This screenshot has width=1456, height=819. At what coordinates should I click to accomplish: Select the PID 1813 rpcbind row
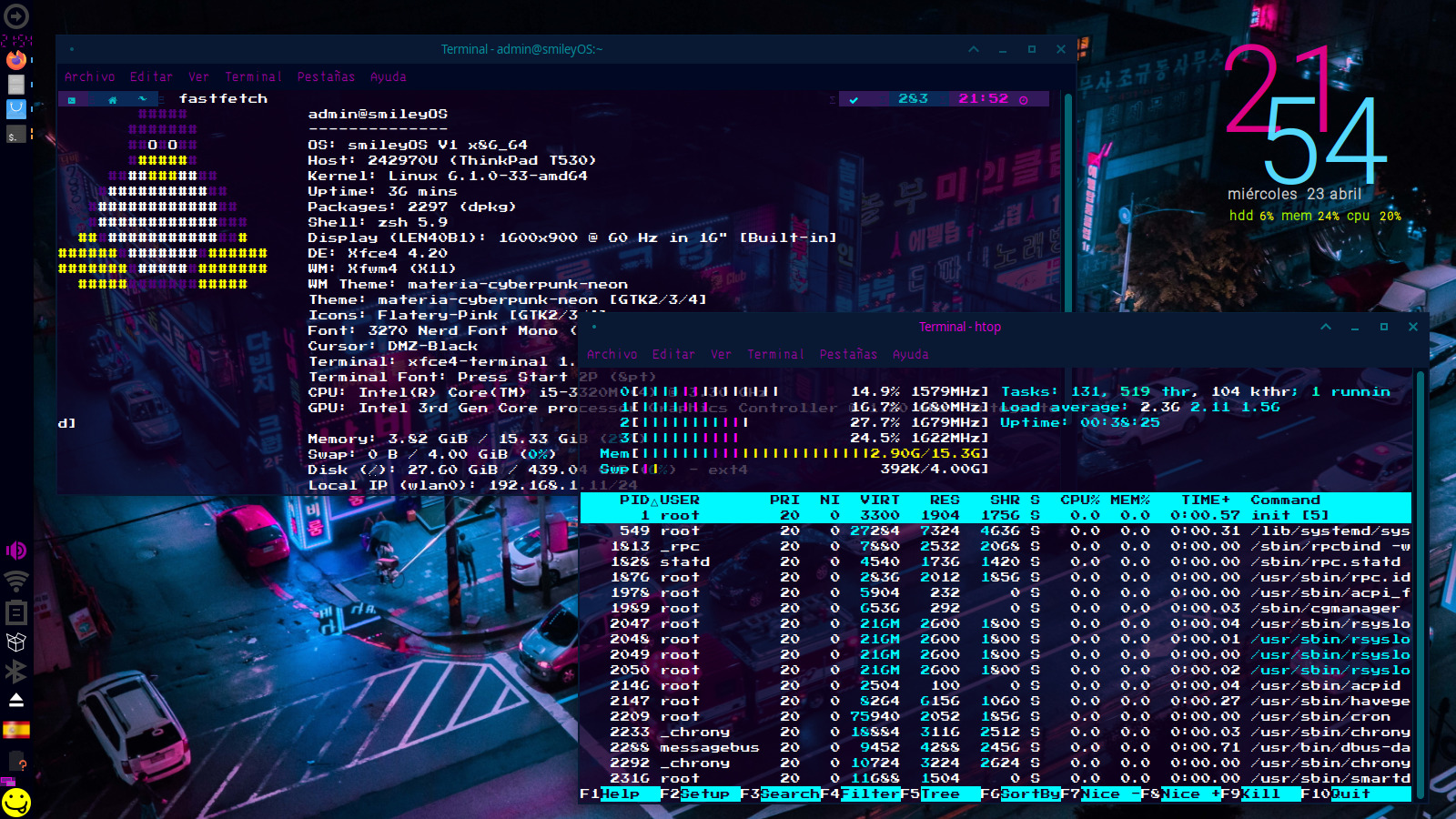[x=996, y=547]
